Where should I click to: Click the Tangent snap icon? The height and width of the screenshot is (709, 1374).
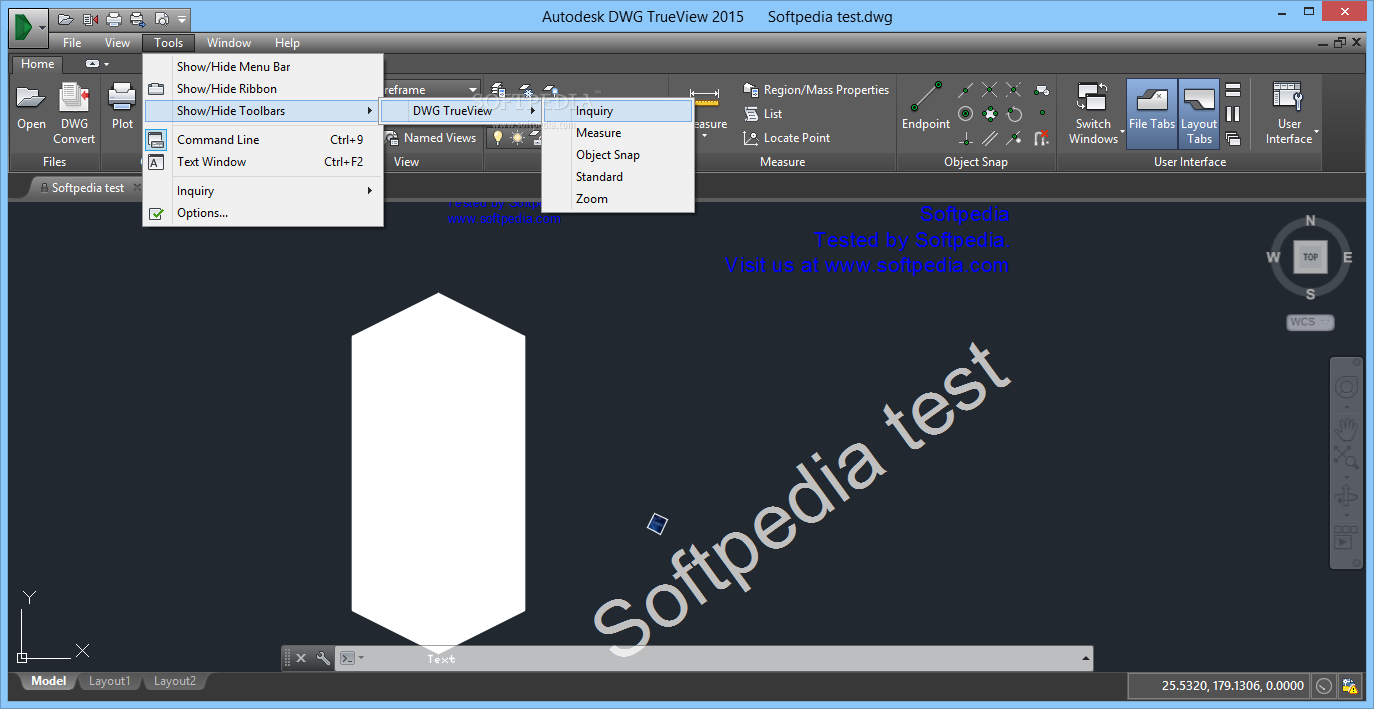click(x=1015, y=114)
